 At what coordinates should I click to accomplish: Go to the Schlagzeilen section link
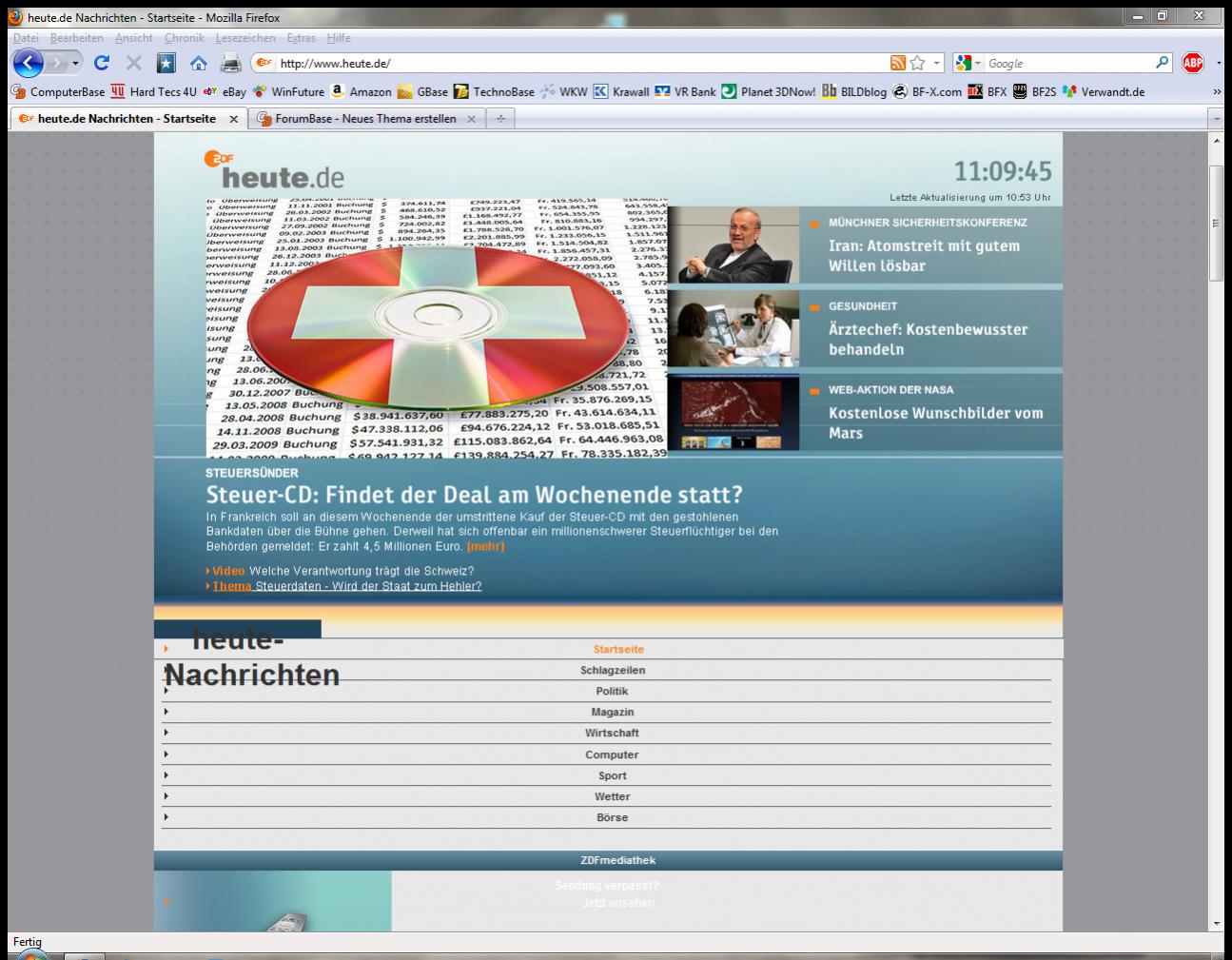point(613,670)
